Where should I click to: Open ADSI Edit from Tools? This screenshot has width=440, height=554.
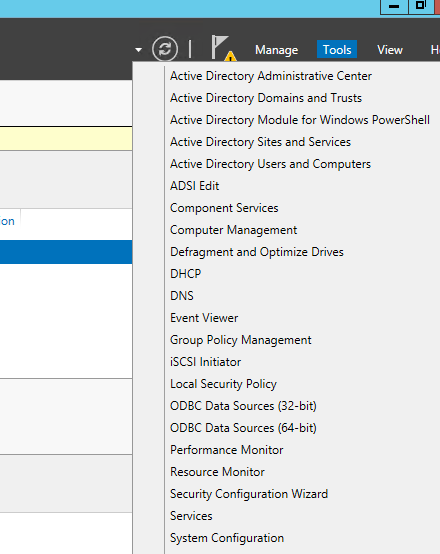tap(194, 186)
